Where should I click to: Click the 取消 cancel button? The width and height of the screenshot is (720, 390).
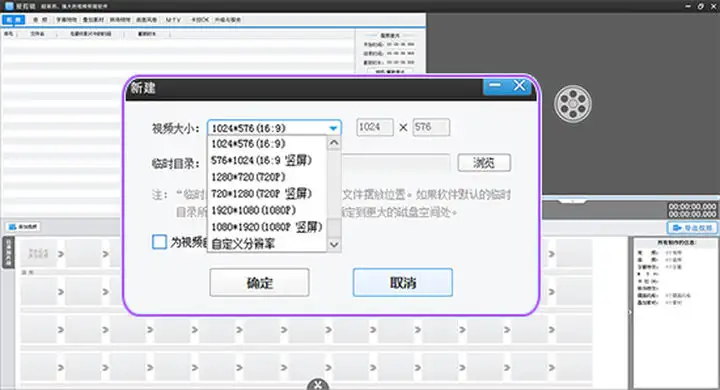tap(403, 283)
